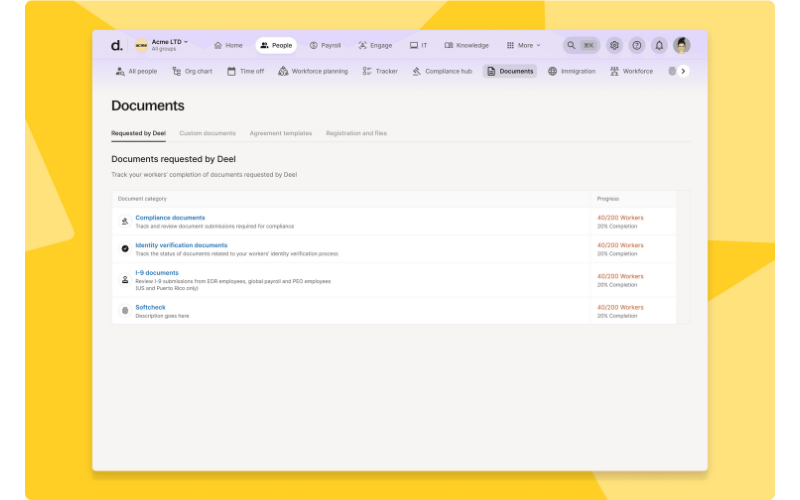Click the help question mark icon
The height and width of the screenshot is (500, 800).
point(637,45)
